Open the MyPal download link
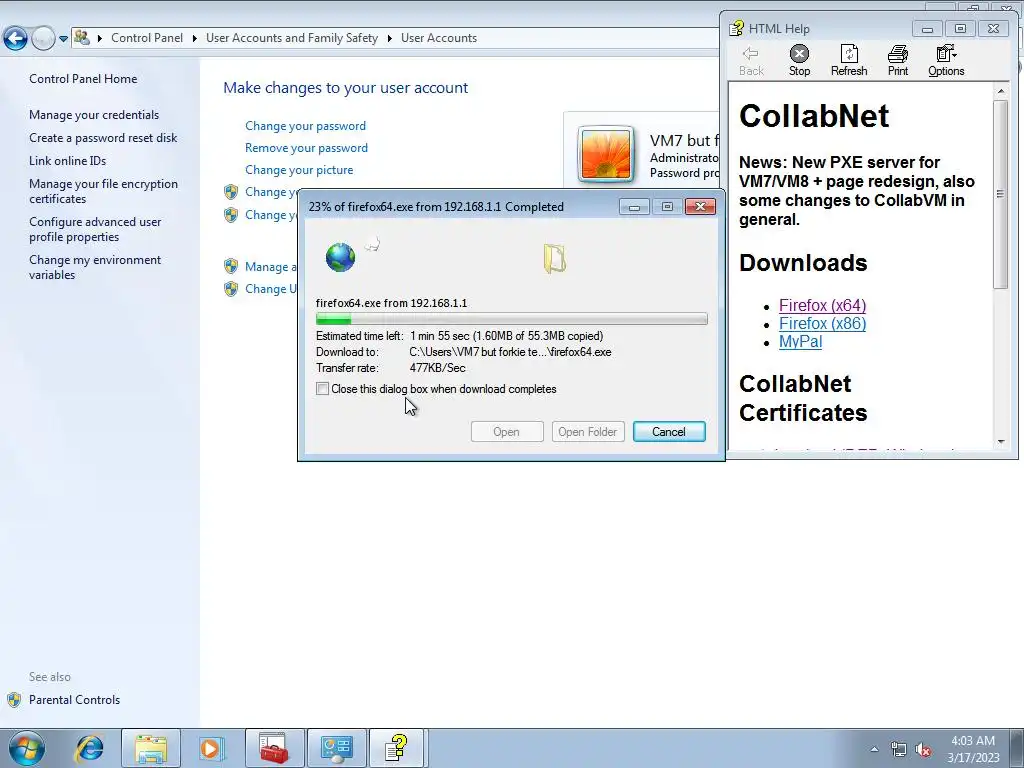Viewport: 1024px width, 768px height. point(800,342)
